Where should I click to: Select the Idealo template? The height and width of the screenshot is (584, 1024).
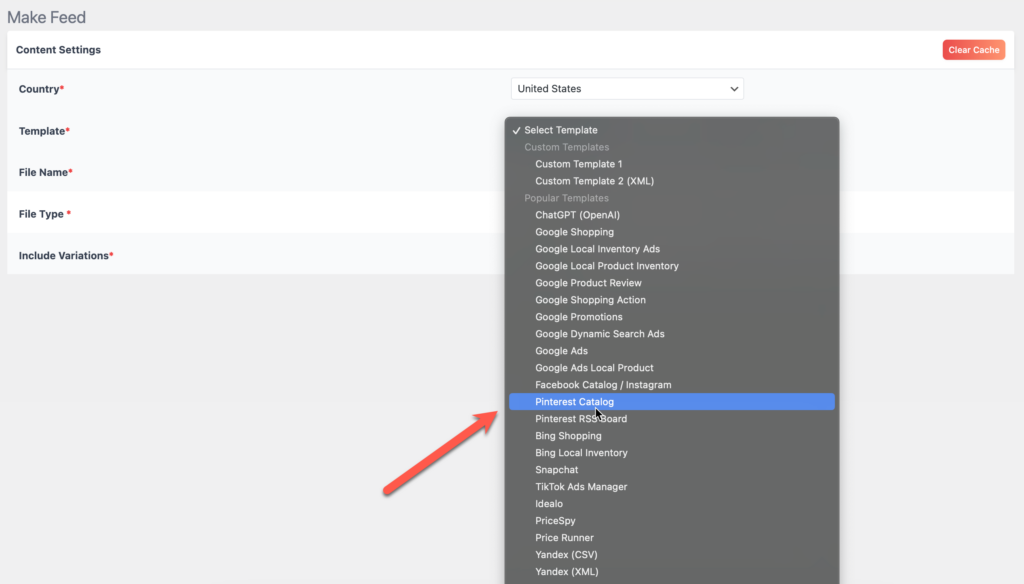549,503
